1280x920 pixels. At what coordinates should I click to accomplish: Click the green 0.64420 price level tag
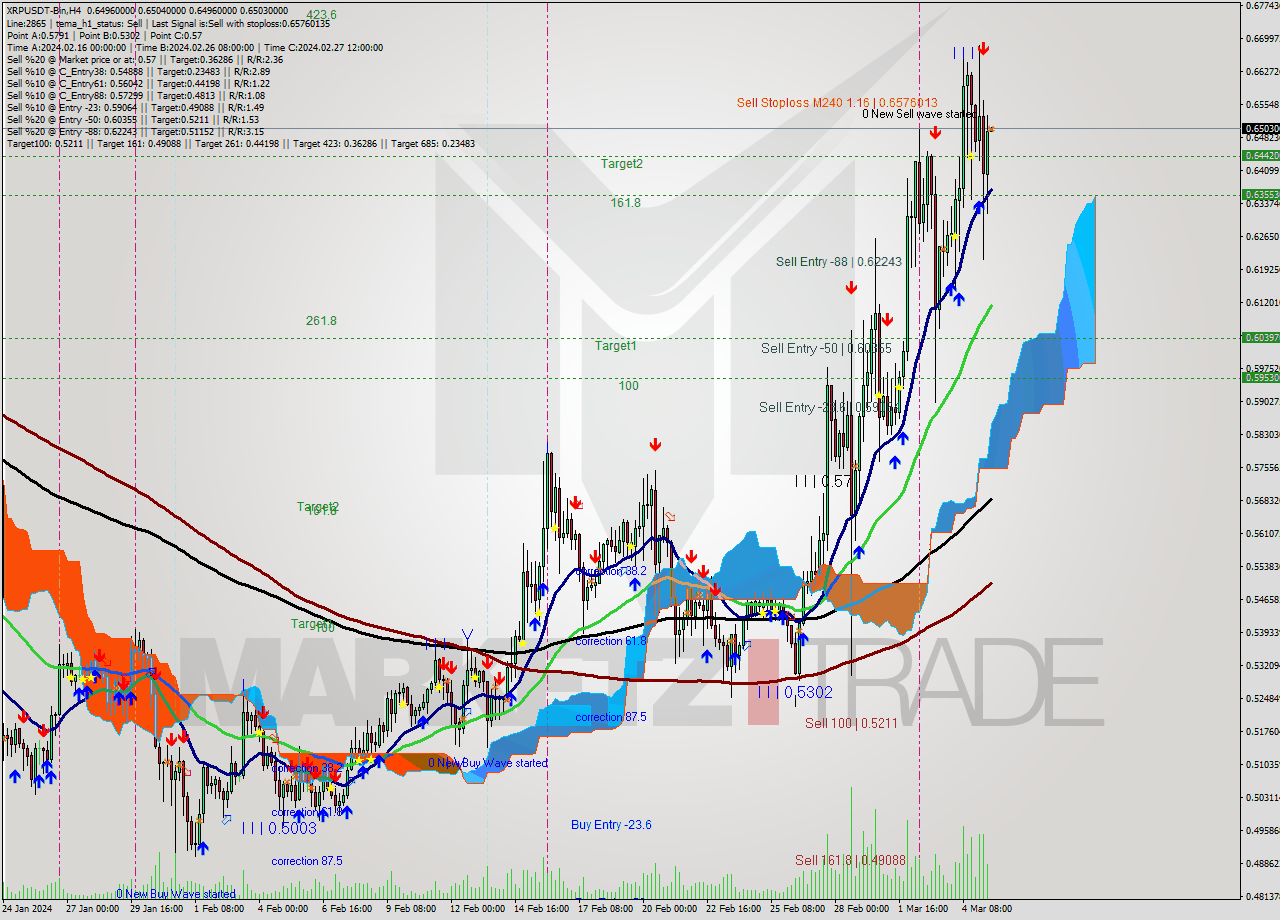[1260, 155]
